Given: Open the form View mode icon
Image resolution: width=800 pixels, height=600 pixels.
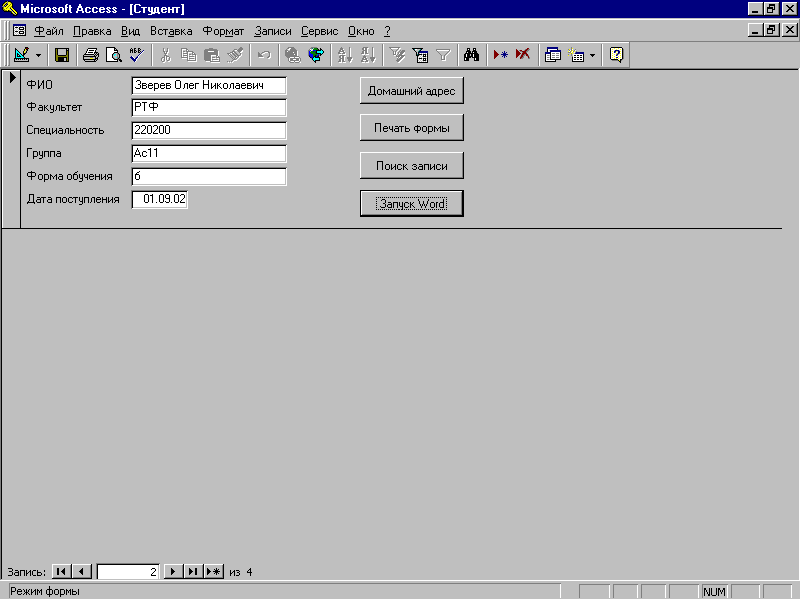Looking at the screenshot, I should click(21, 55).
